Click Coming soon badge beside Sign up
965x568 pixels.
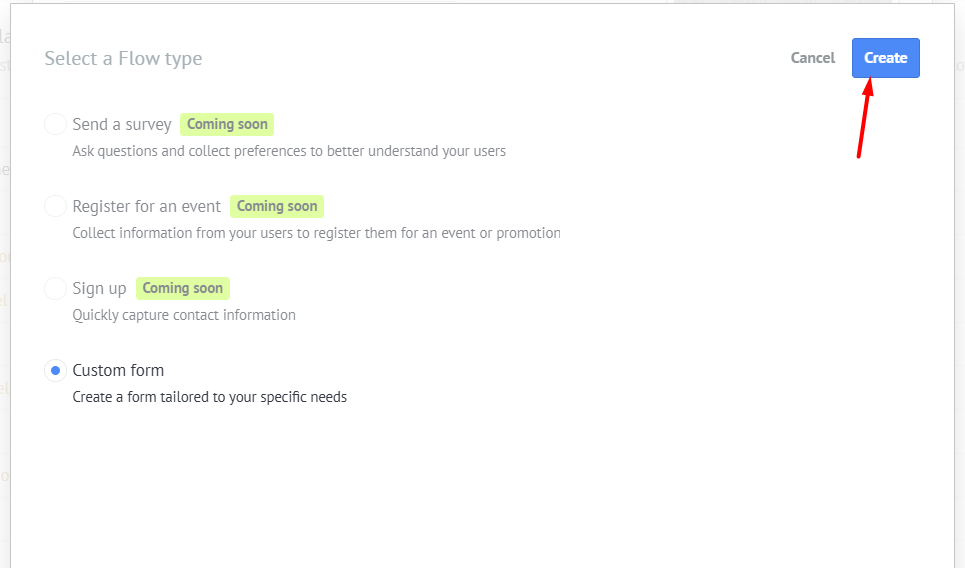click(x=183, y=288)
